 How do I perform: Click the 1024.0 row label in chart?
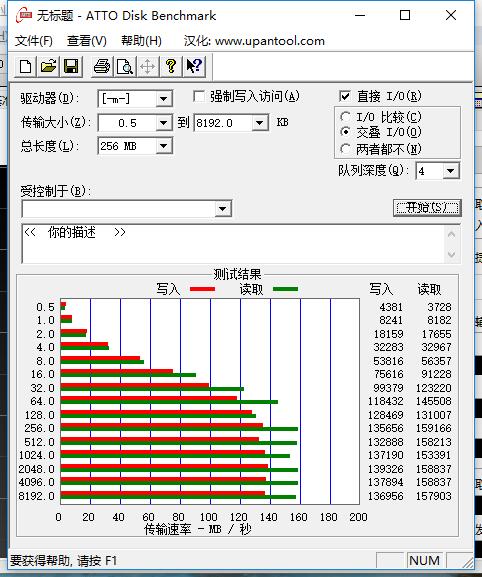pyautogui.click(x=36, y=455)
